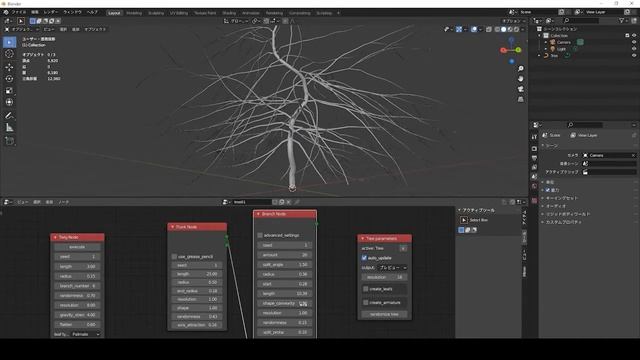Enable use_grease_pencil checkbox in Trunk Node
The width and height of the screenshot is (640, 360).
[174, 257]
